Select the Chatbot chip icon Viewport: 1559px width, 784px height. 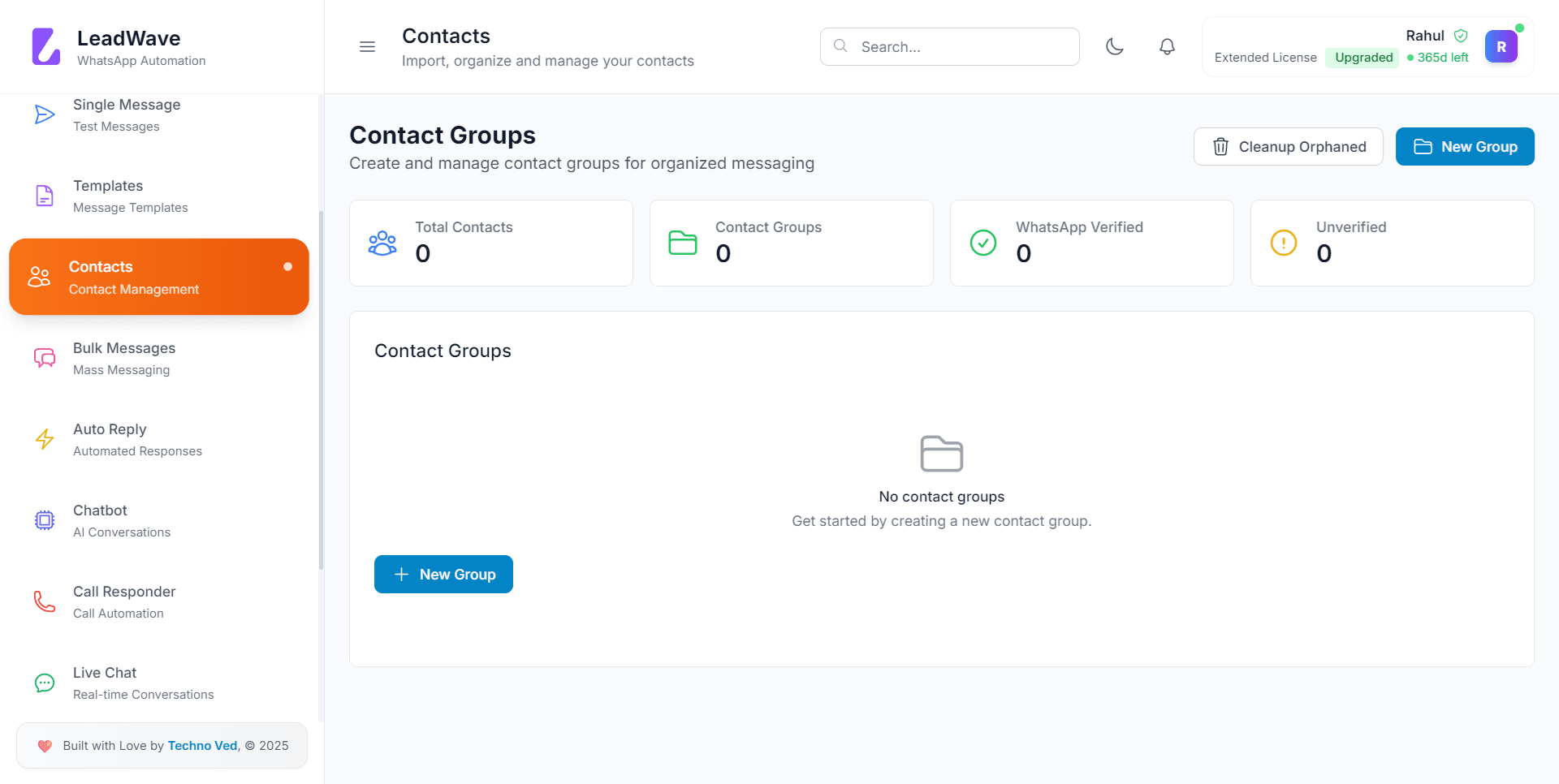45,520
